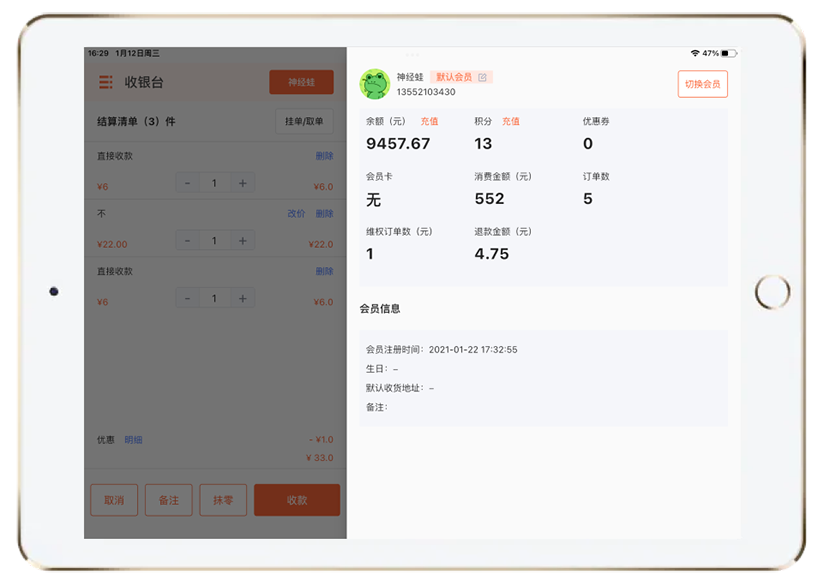Image resolution: width=824 pixels, height=586 pixels.
Task: Tap the Wi-Fi status icon
Action: [695, 53]
